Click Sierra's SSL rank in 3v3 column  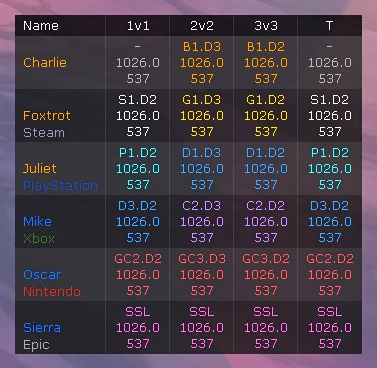click(266, 312)
